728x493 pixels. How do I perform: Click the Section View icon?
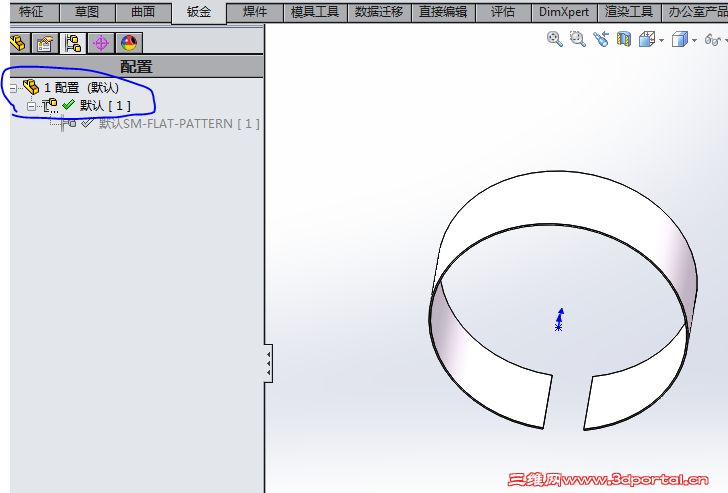point(624,39)
